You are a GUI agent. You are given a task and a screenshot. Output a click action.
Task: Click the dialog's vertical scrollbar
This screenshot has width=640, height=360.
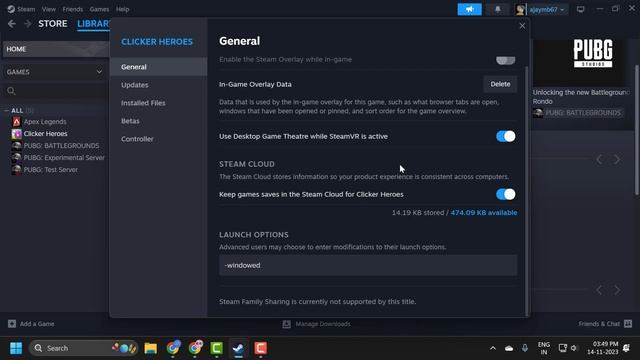click(527, 190)
